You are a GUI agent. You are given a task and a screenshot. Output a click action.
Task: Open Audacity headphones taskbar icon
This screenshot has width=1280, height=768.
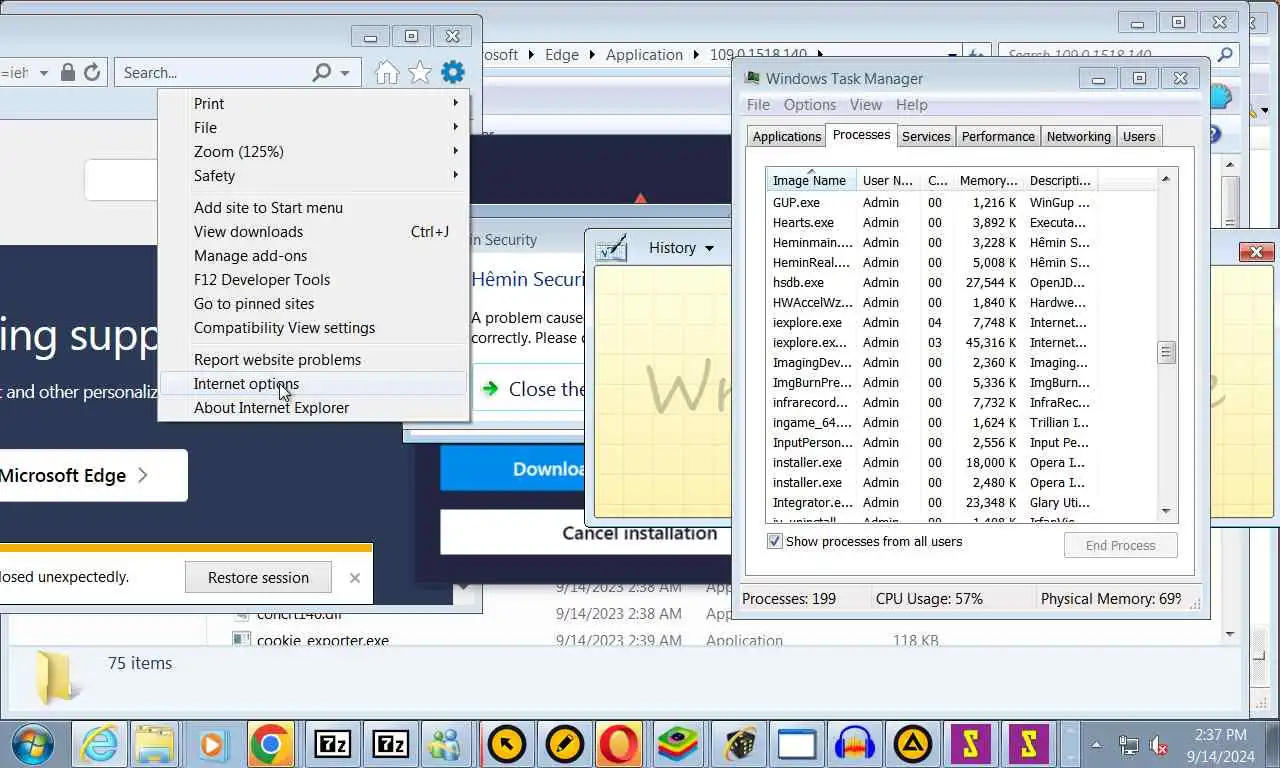pyautogui.click(x=855, y=744)
